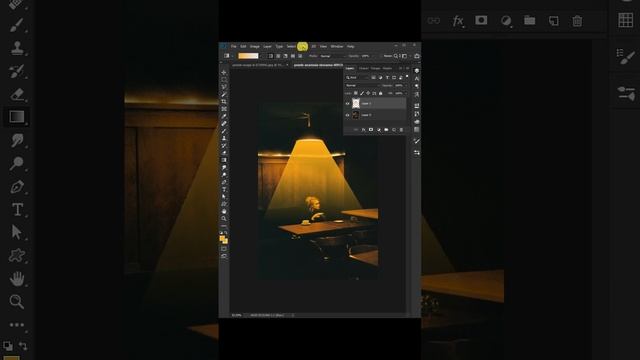
Task: Click the large blurred folder icon at top right
Action: coord(529,20)
